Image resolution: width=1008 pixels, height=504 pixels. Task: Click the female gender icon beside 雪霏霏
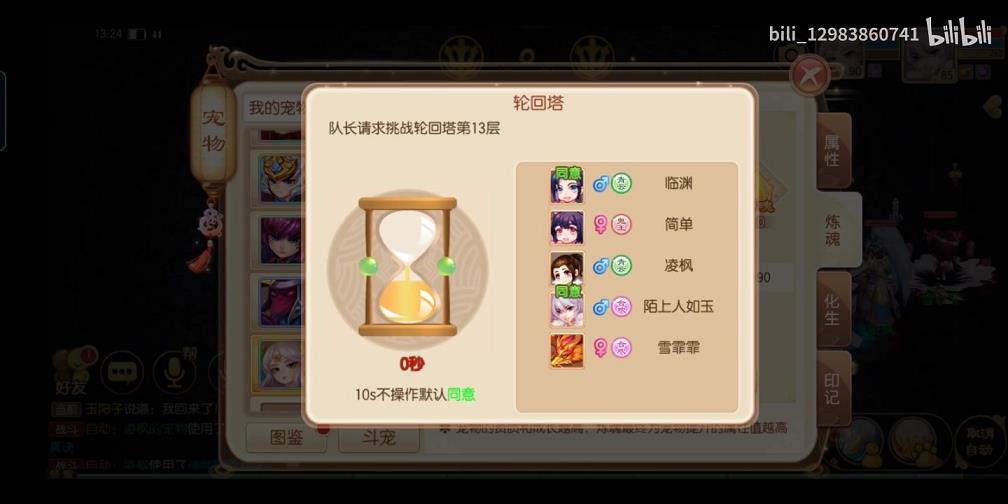point(600,349)
